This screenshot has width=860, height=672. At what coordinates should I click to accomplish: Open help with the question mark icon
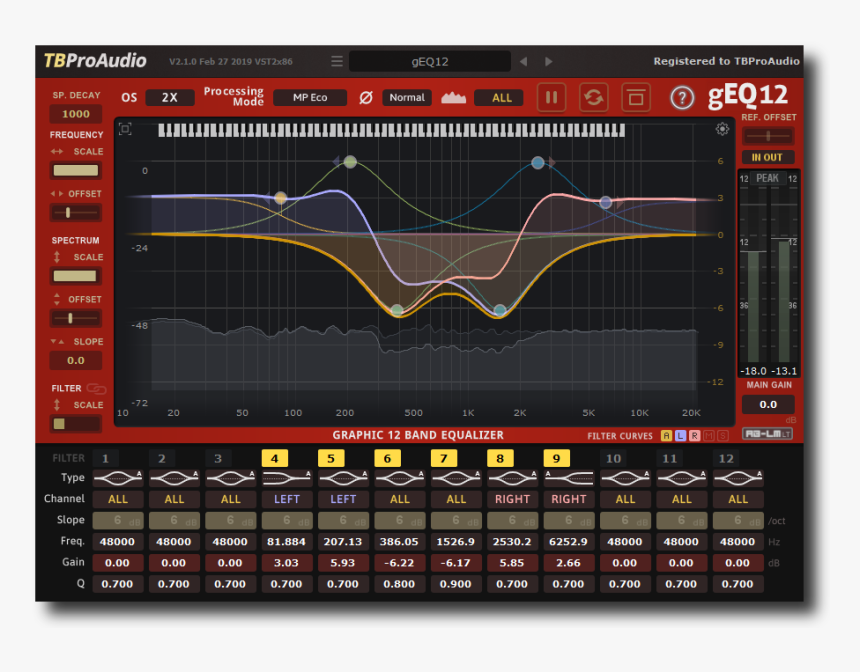coord(682,97)
